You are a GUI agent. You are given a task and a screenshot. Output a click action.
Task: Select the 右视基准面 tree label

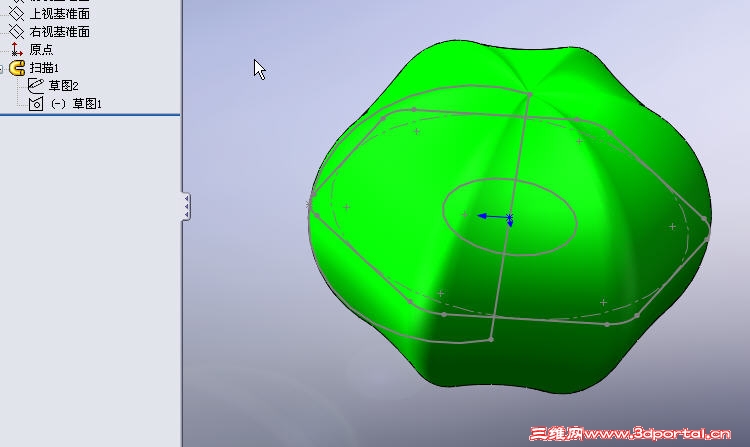click(59, 32)
